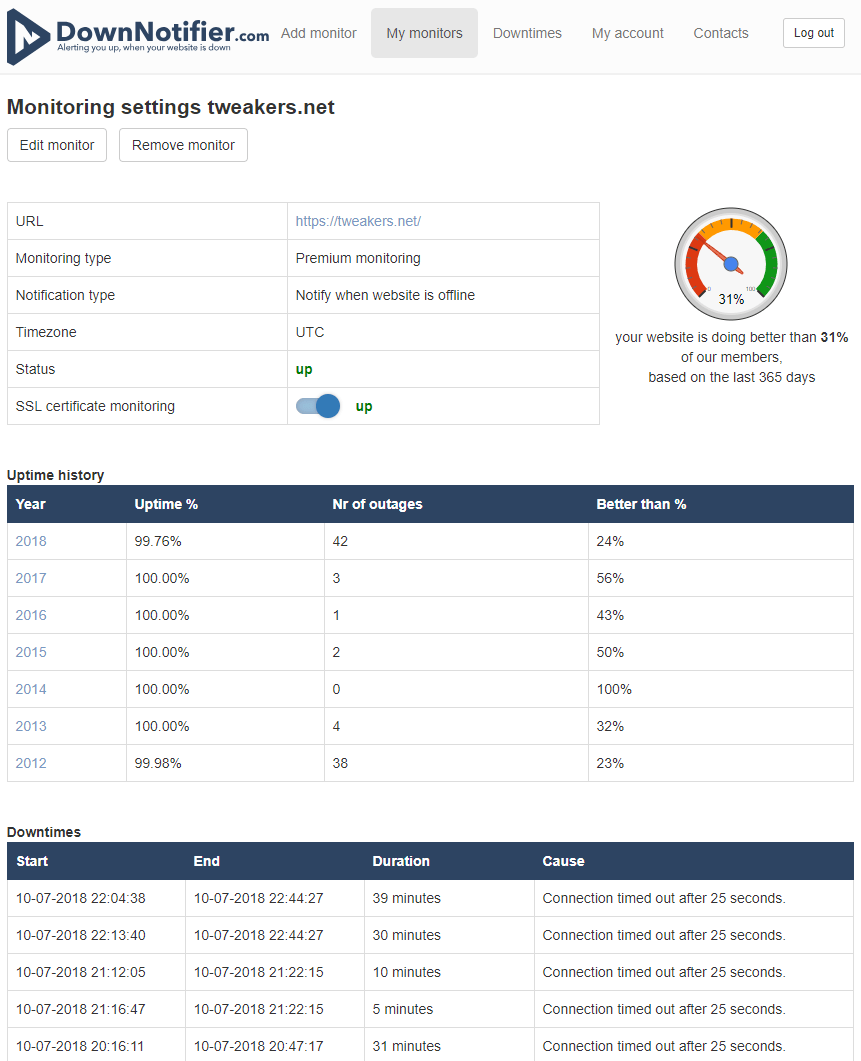Select the 43% better-than cell
861x1061 pixels.
(721, 615)
